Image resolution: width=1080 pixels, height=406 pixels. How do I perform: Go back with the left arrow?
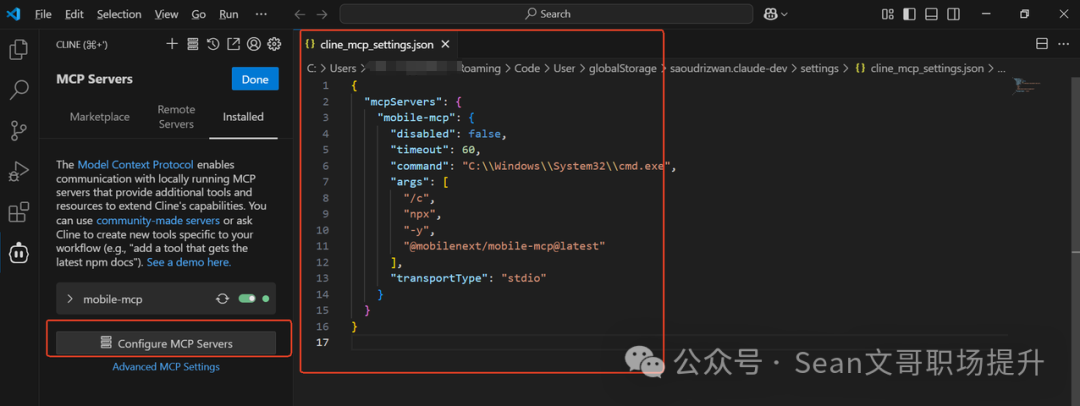pos(299,14)
